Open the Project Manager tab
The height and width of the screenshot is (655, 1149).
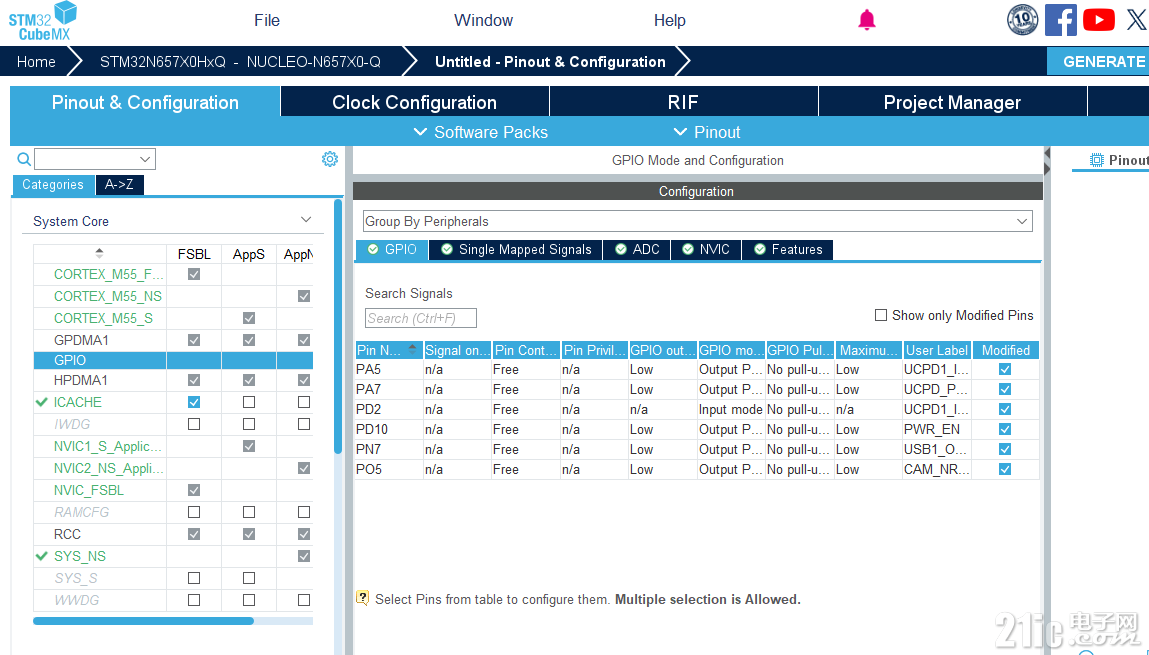[953, 102]
